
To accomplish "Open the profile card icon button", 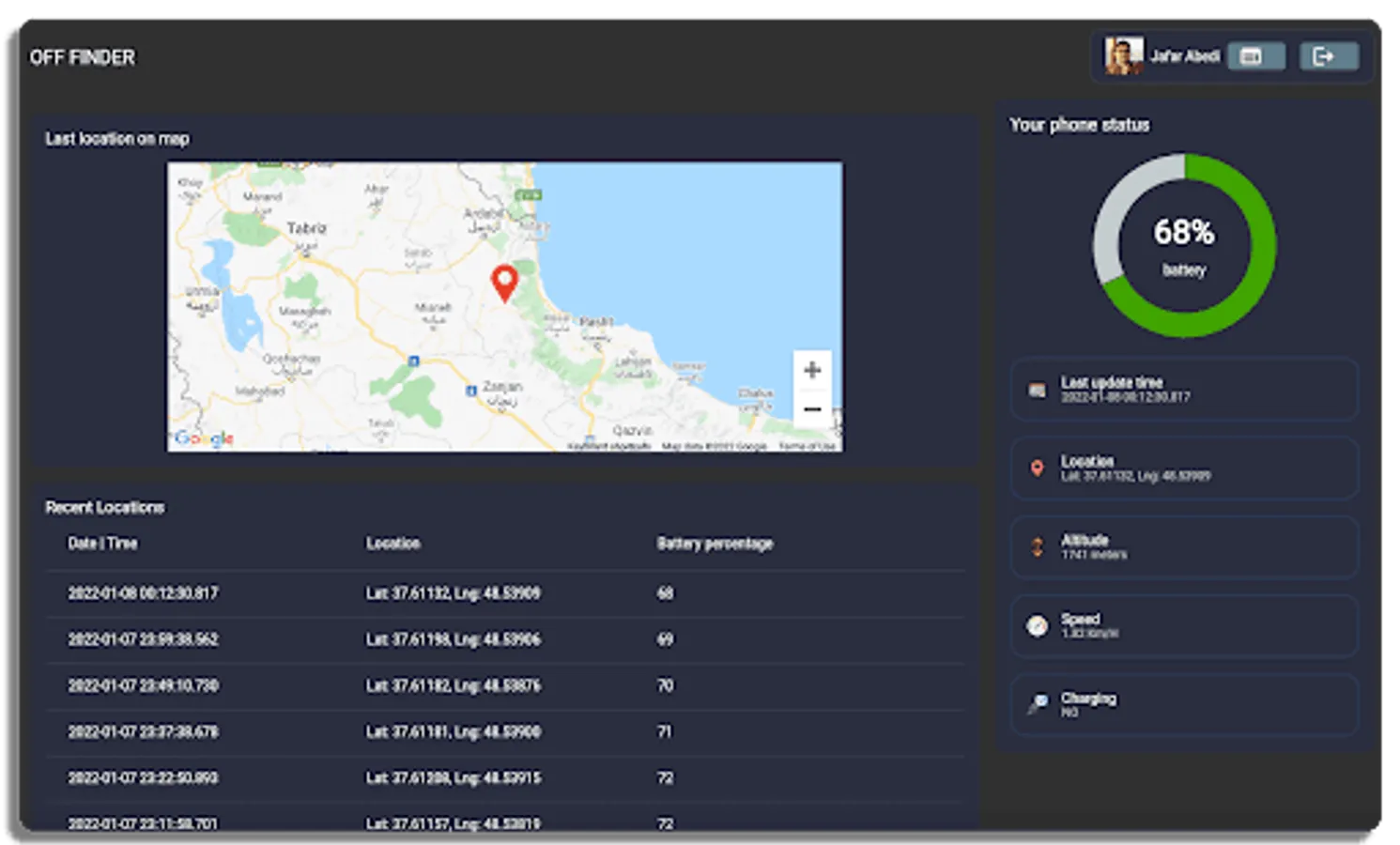I will click(1255, 57).
